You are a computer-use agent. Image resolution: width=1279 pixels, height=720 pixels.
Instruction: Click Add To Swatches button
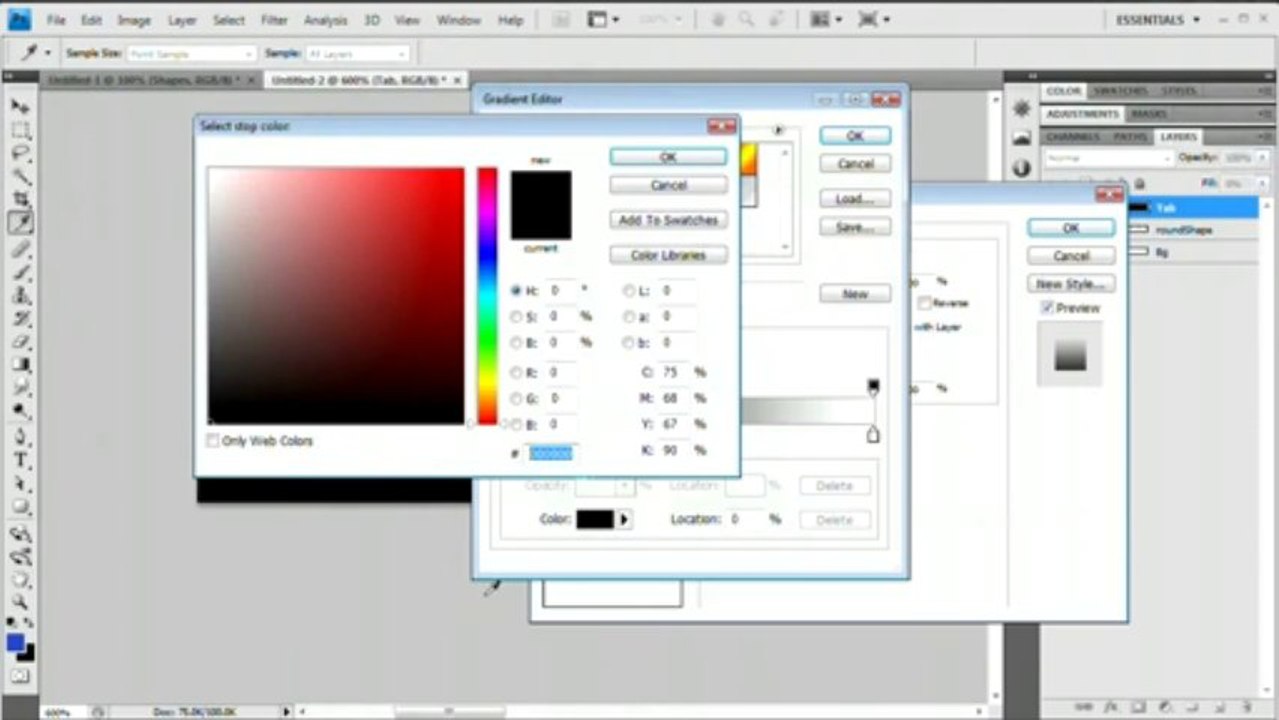point(668,220)
